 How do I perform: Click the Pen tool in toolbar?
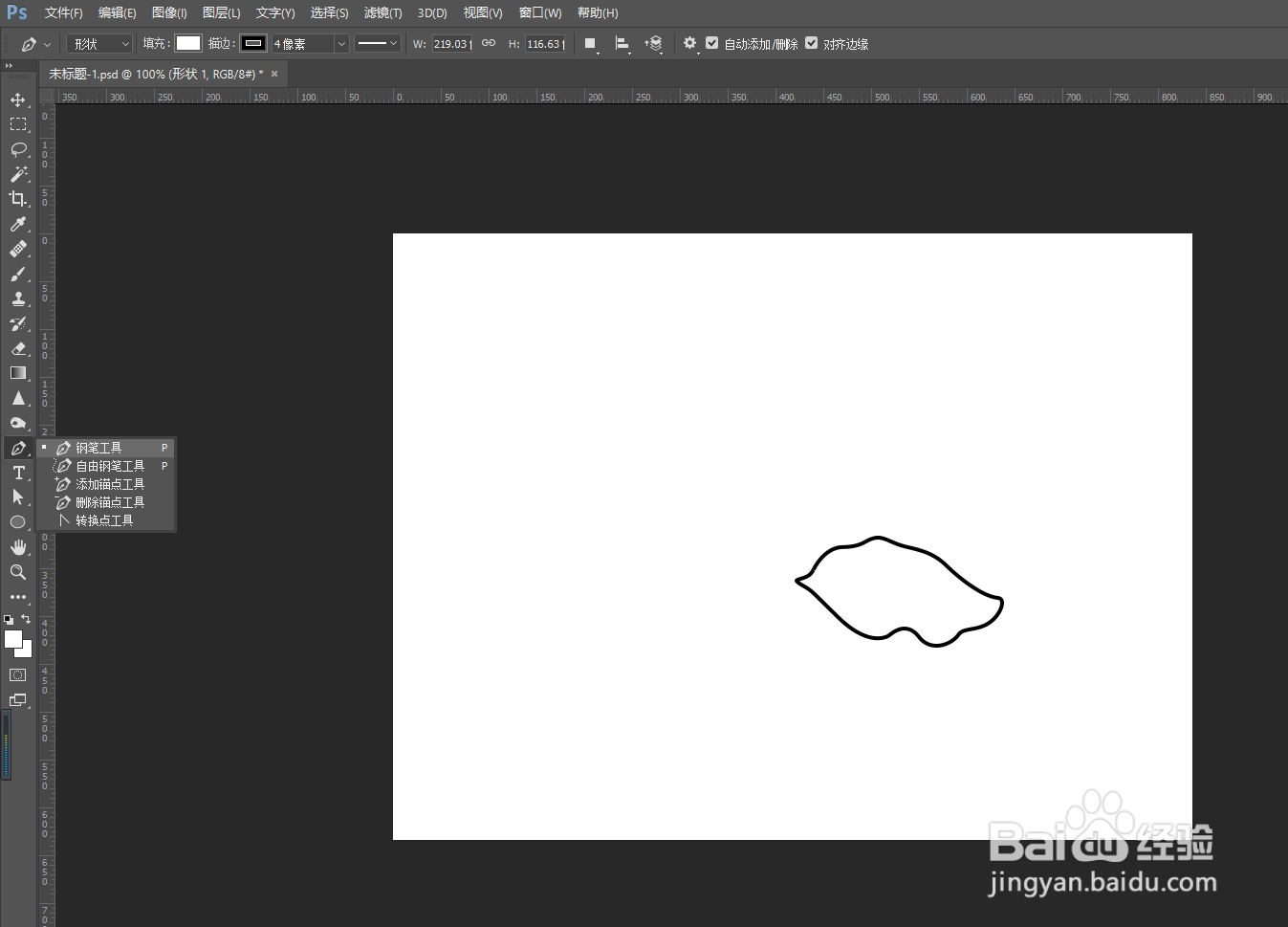coord(18,448)
